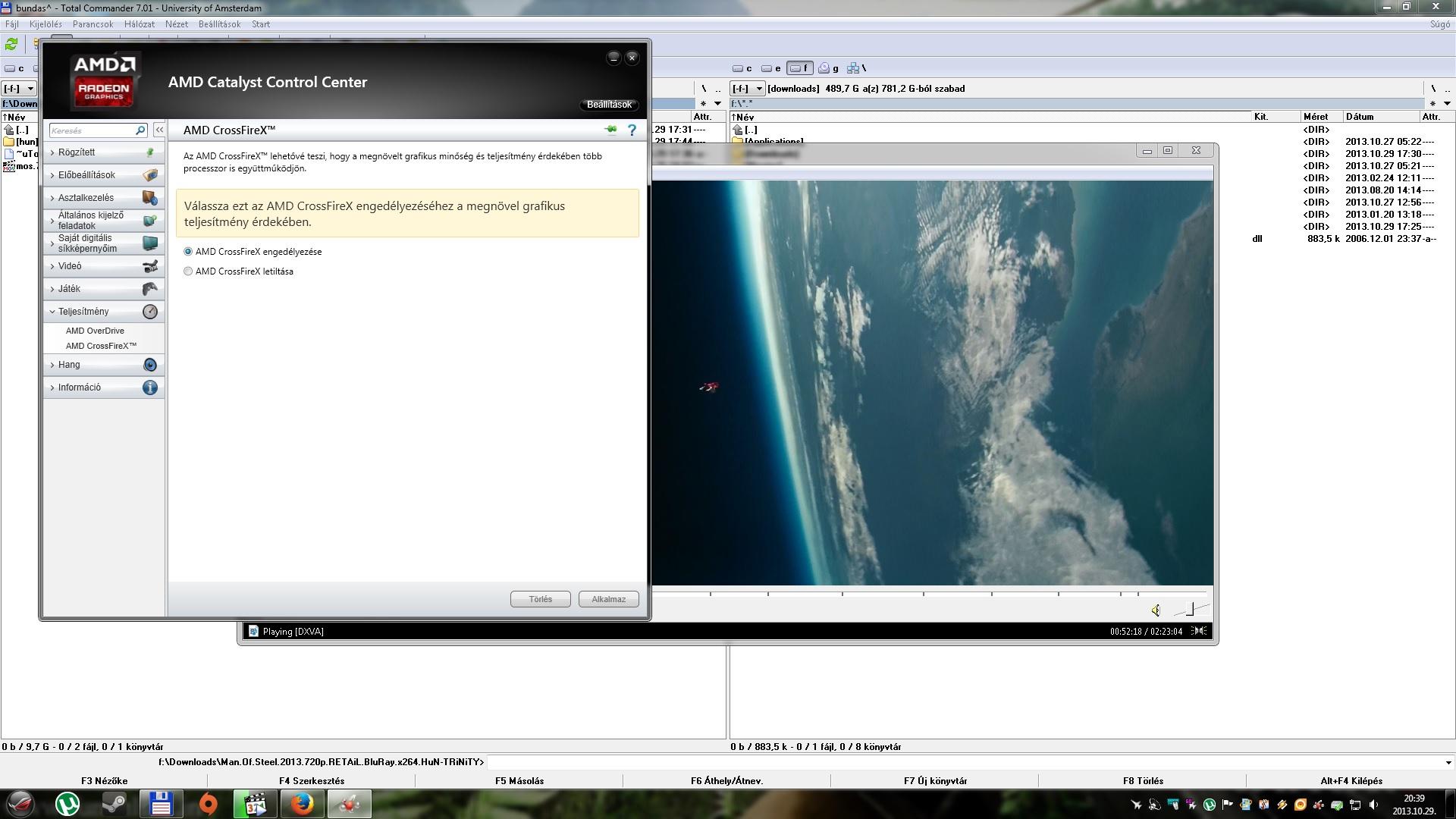Click the green pin preset icon
This screenshot has width=1456, height=819.
610,130
